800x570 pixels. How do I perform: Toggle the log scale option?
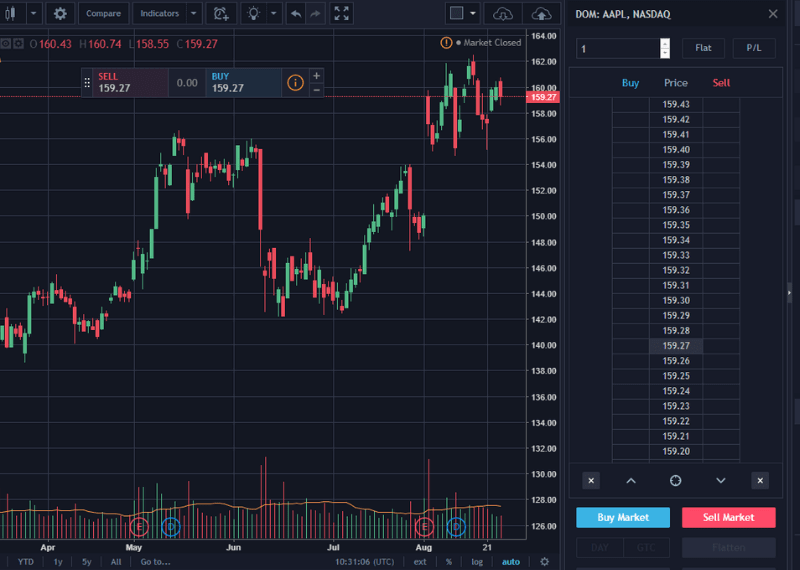[x=478, y=562]
